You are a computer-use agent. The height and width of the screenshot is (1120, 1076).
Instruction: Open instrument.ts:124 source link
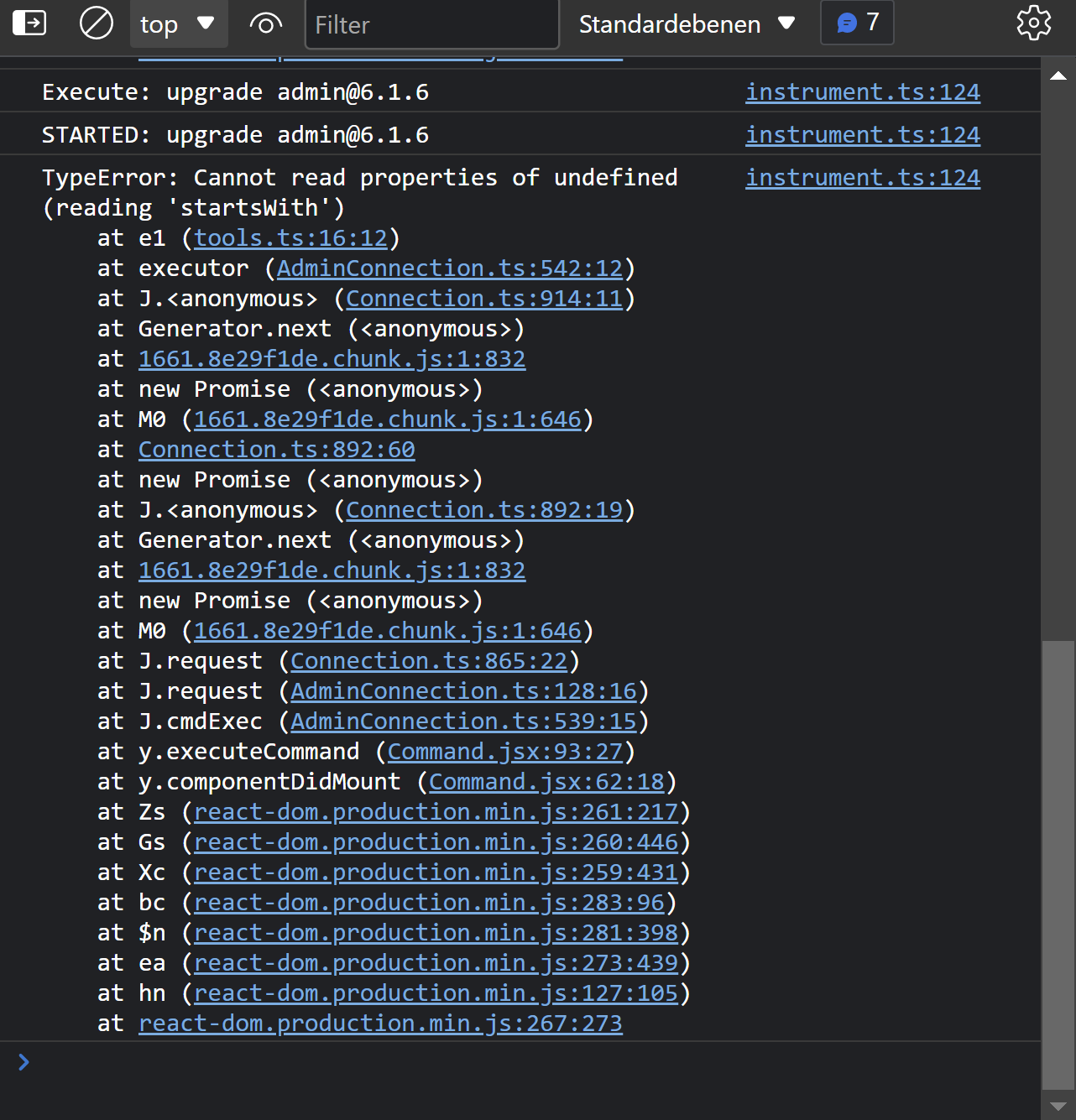863,92
